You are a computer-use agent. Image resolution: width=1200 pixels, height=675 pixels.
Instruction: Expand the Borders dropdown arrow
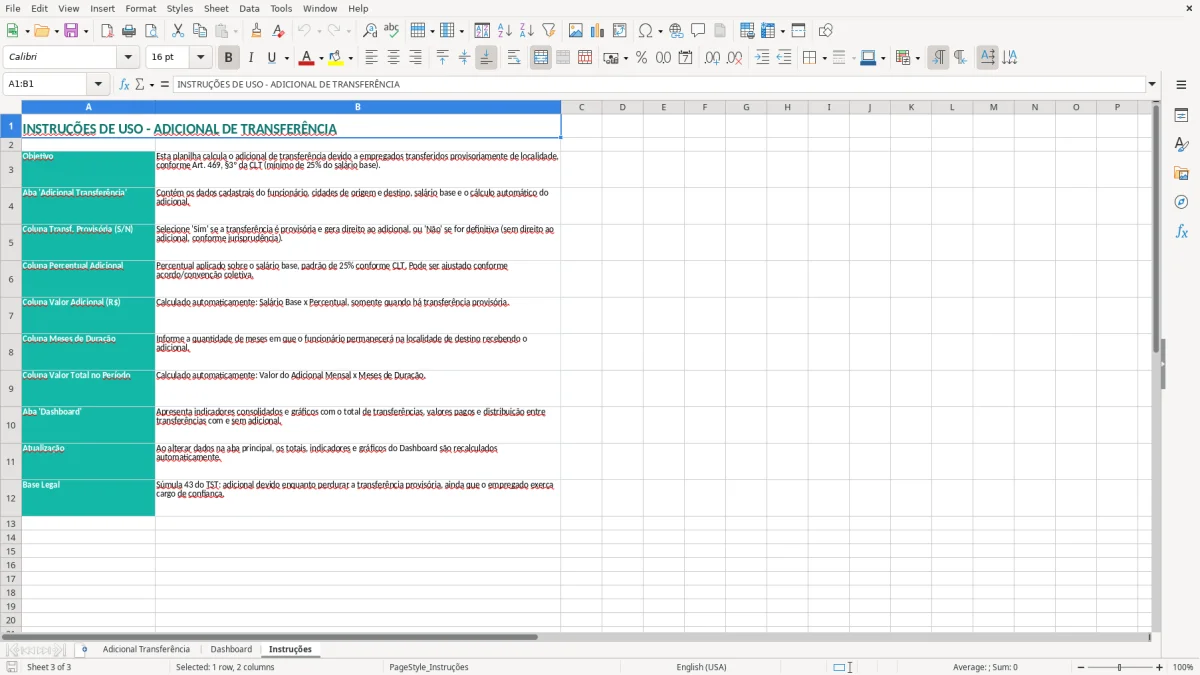(x=823, y=58)
